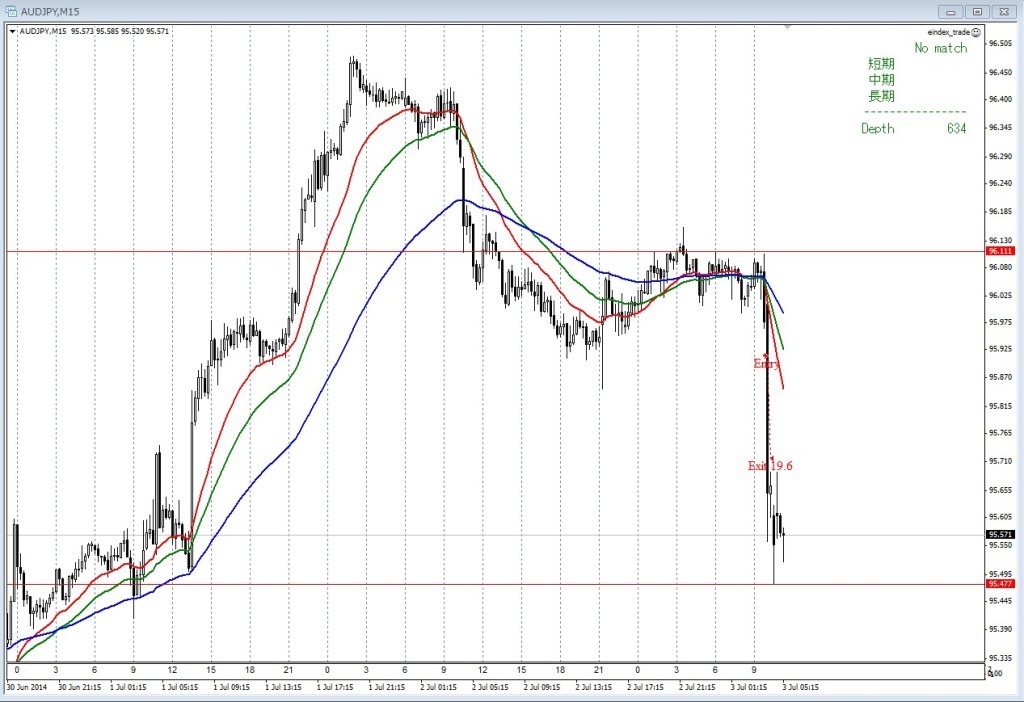Click the 2 Jul 01:15 time label

[x=438, y=687]
